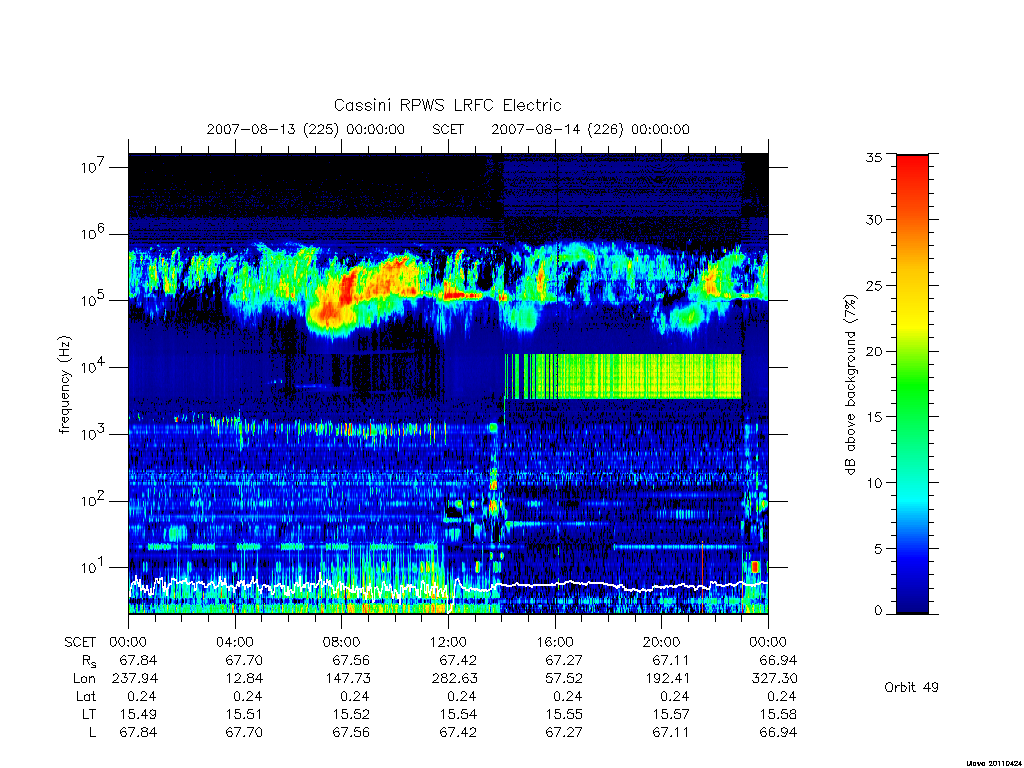Select the frequency (Hz) axis label

[65, 385]
